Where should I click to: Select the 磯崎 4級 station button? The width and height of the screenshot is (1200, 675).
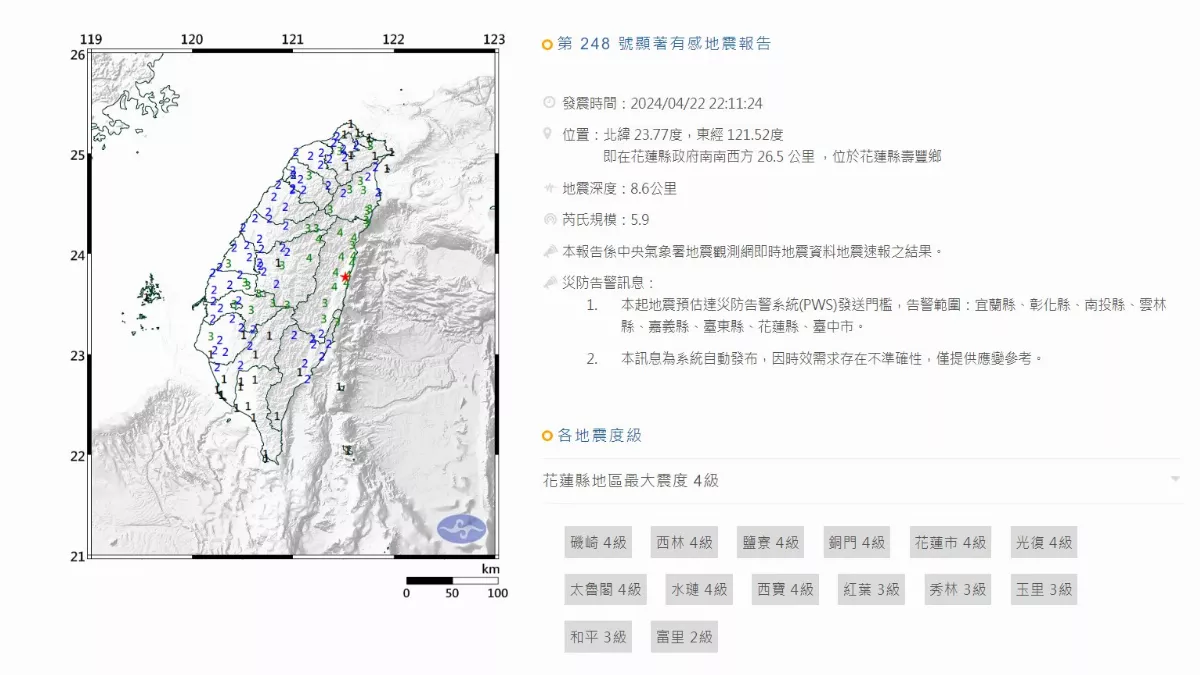[598, 542]
